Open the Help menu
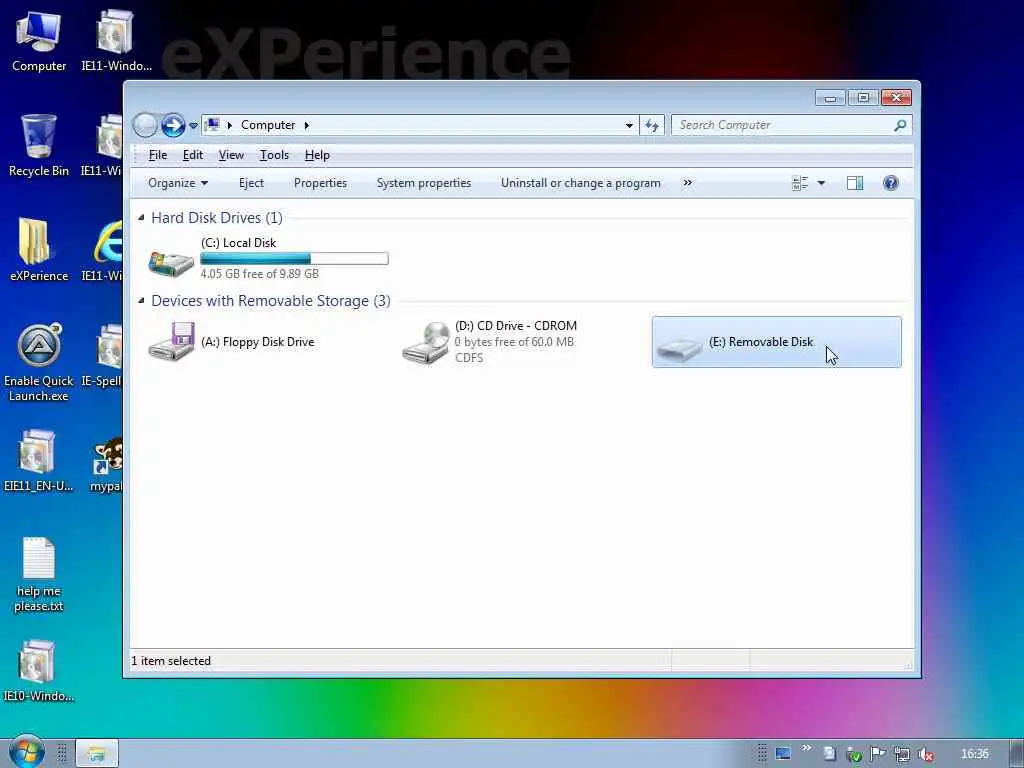1024x768 pixels. pyautogui.click(x=317, y=155)
